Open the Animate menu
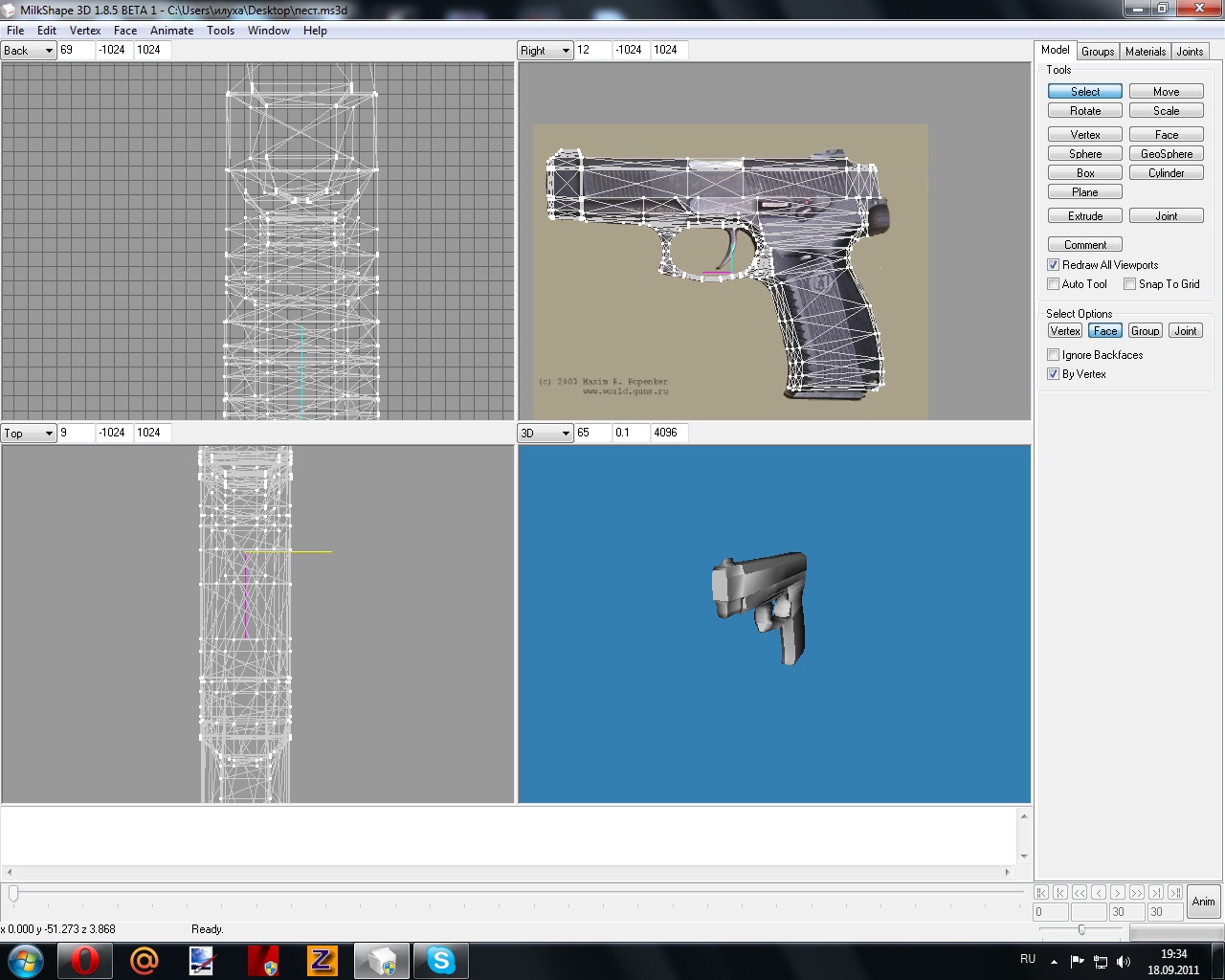 171,31
